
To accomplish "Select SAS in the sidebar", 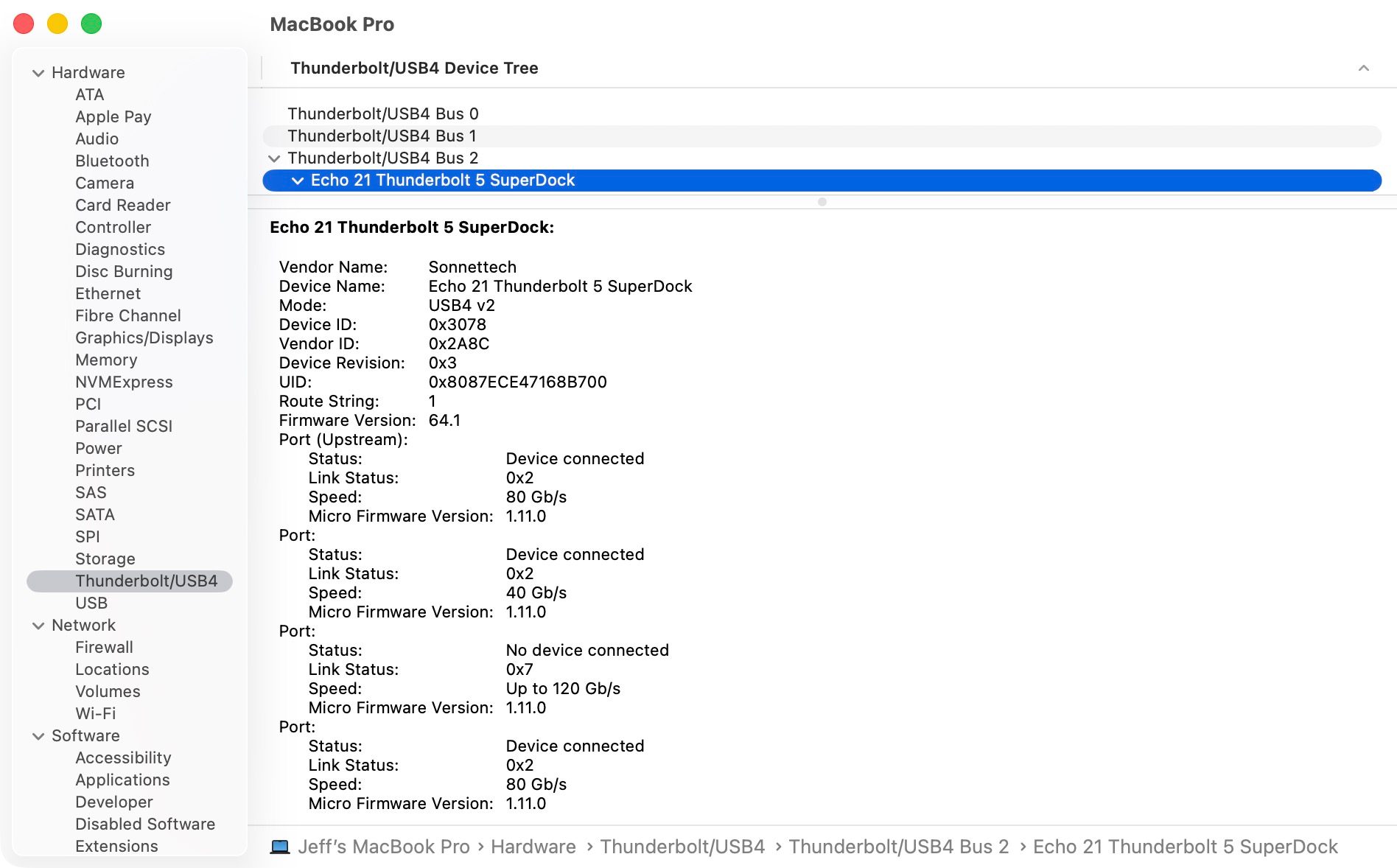I will point(91,492).
